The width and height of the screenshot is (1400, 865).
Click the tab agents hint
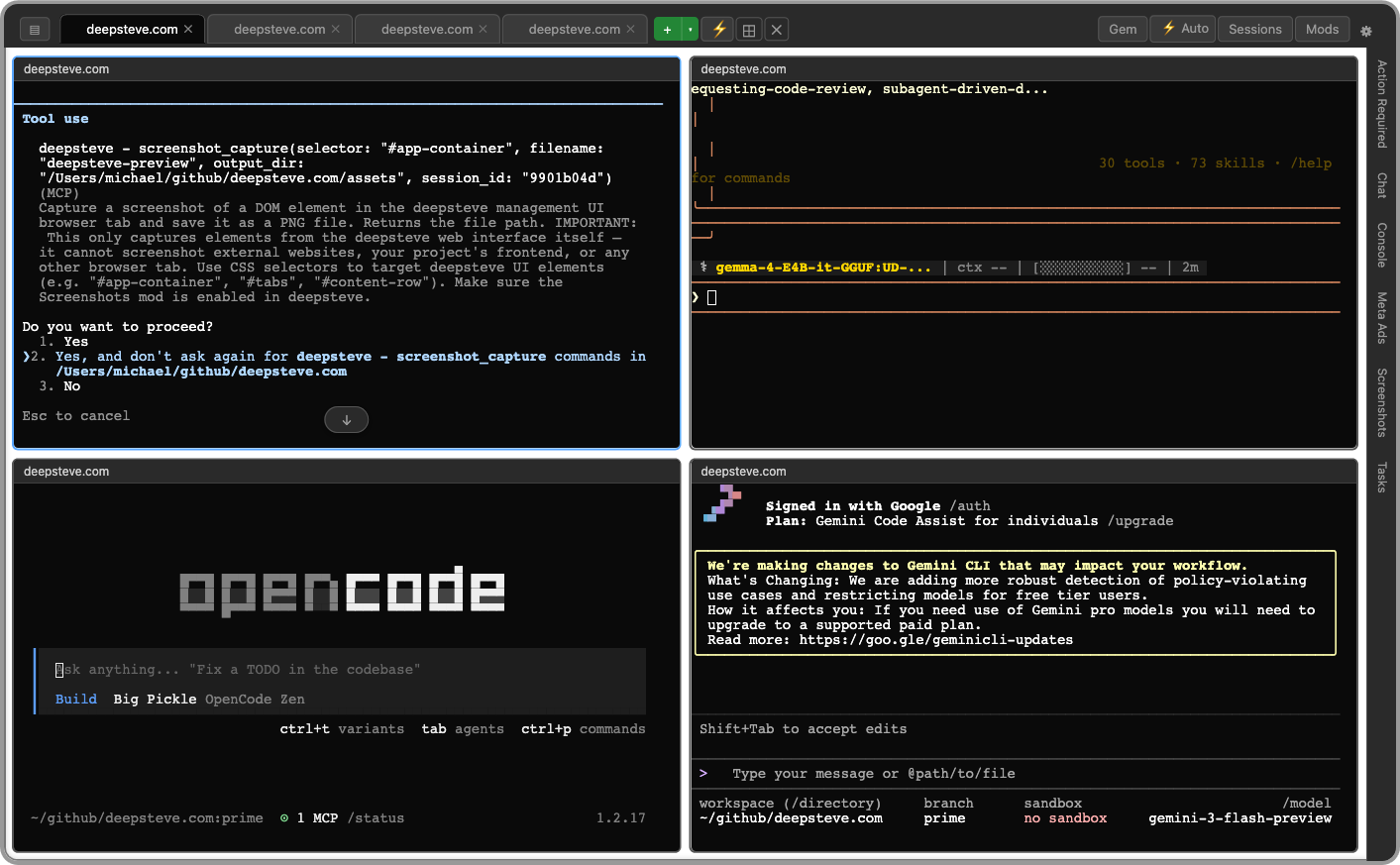(x=463, y=729)
